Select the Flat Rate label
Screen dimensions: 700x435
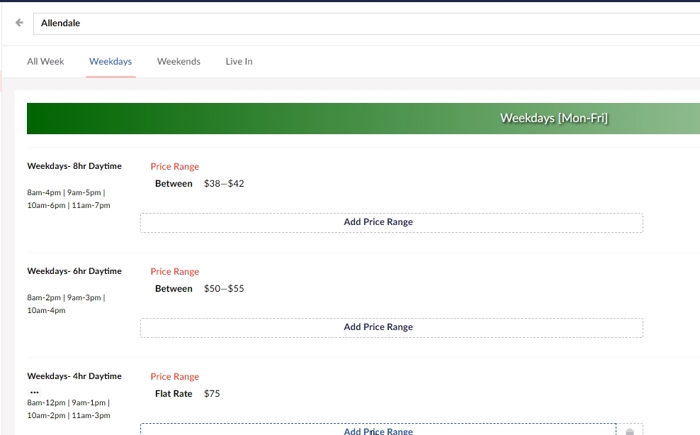click(174, 393)
